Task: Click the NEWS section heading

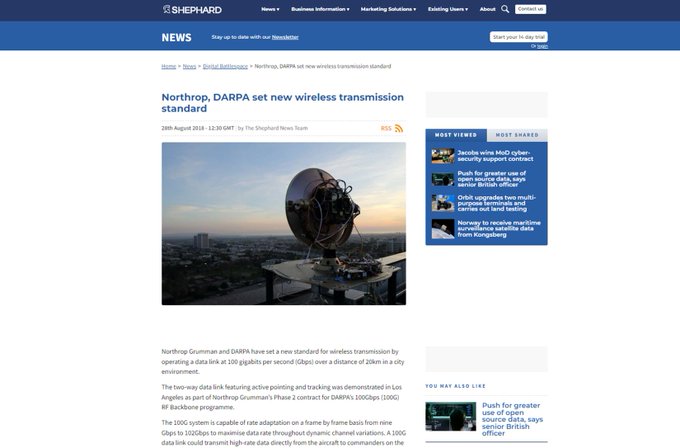Action: click(x=177, y=37)
